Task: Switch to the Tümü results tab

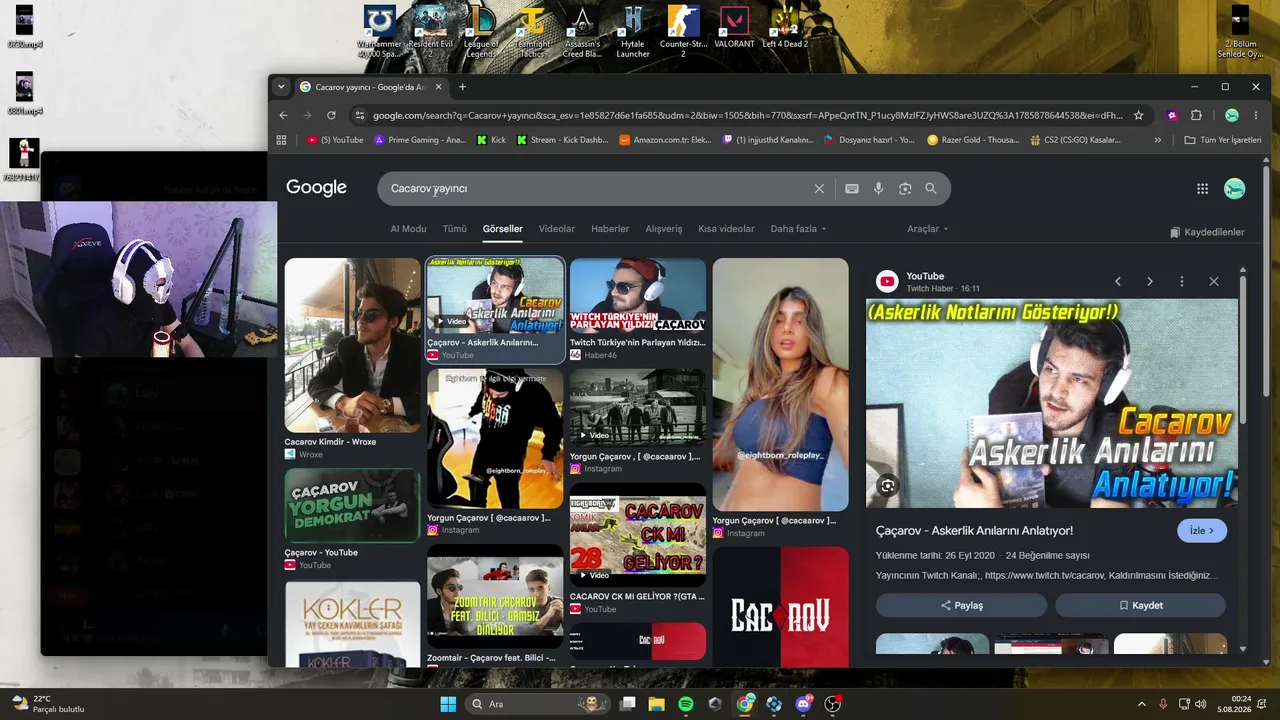Action: point(455,229)
